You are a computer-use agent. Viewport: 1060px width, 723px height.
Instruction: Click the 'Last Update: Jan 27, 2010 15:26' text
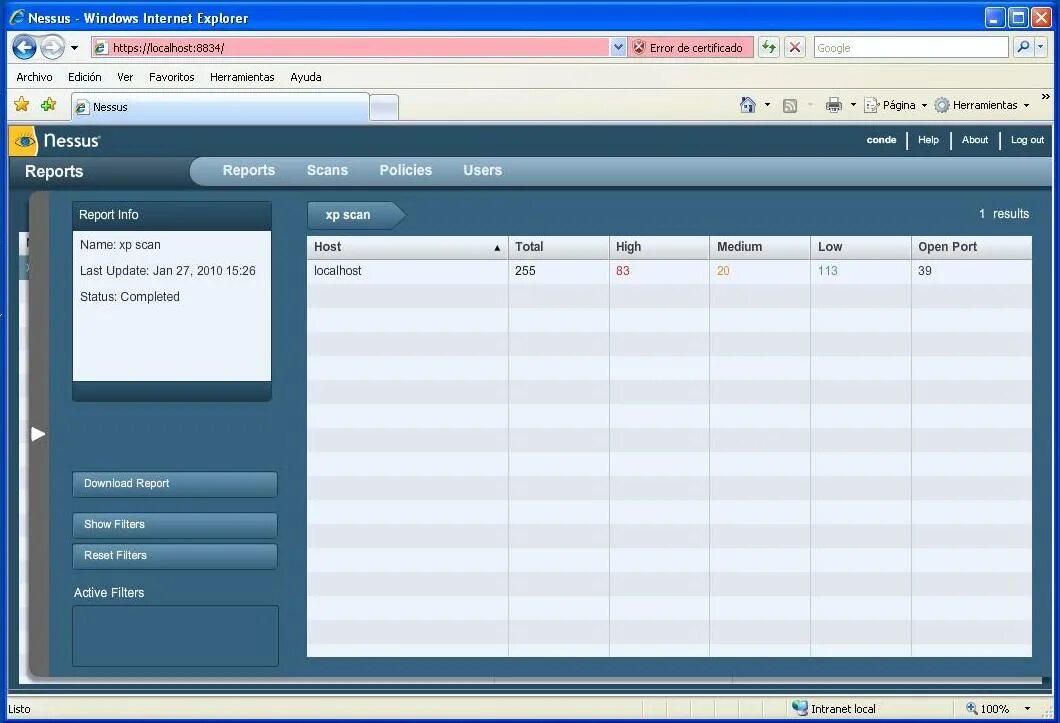(168, 271)
